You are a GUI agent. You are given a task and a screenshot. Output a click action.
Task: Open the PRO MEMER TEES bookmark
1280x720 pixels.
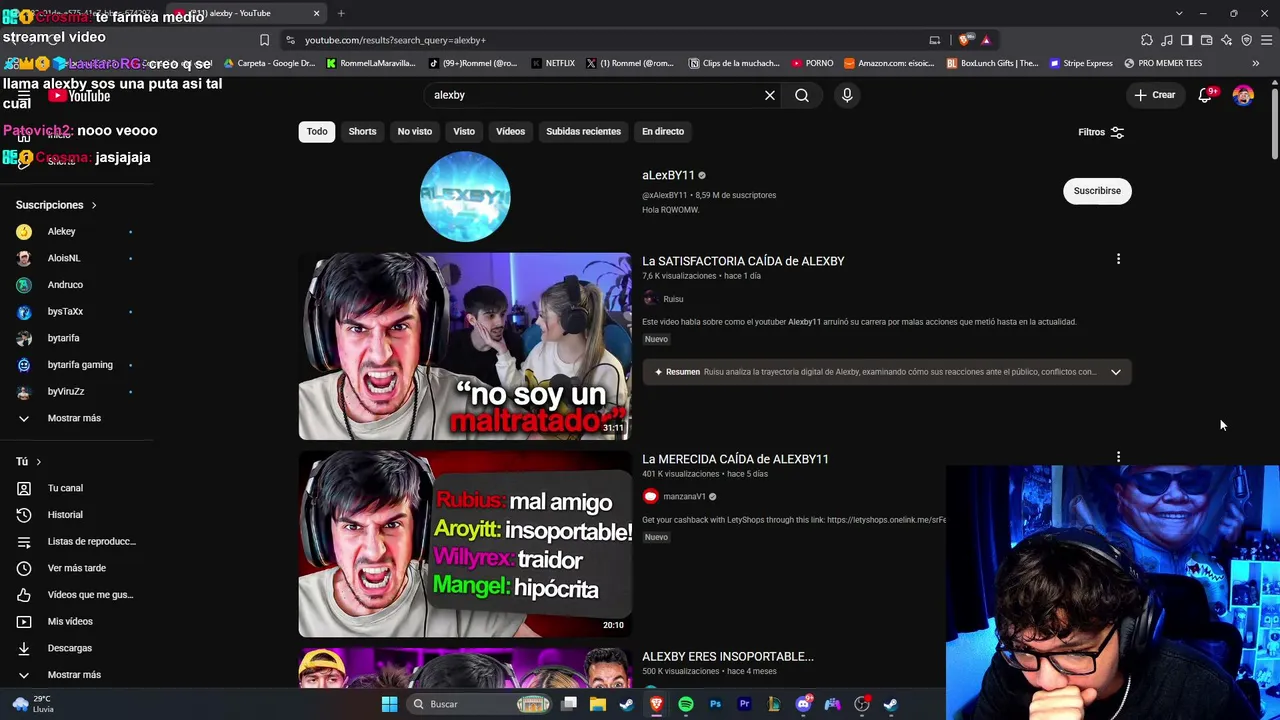tap(1163, 63)
